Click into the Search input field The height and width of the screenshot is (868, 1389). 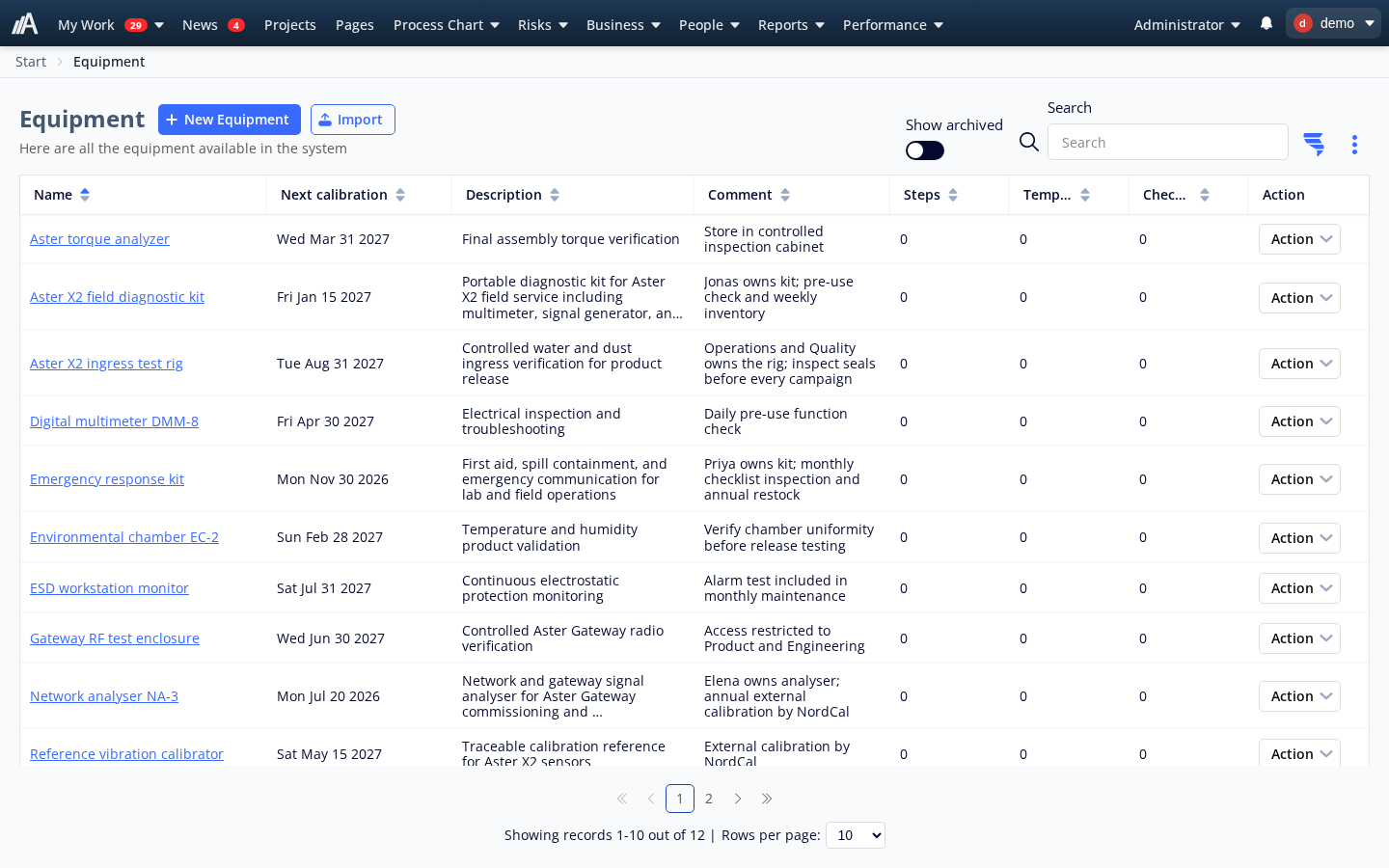1168,142
